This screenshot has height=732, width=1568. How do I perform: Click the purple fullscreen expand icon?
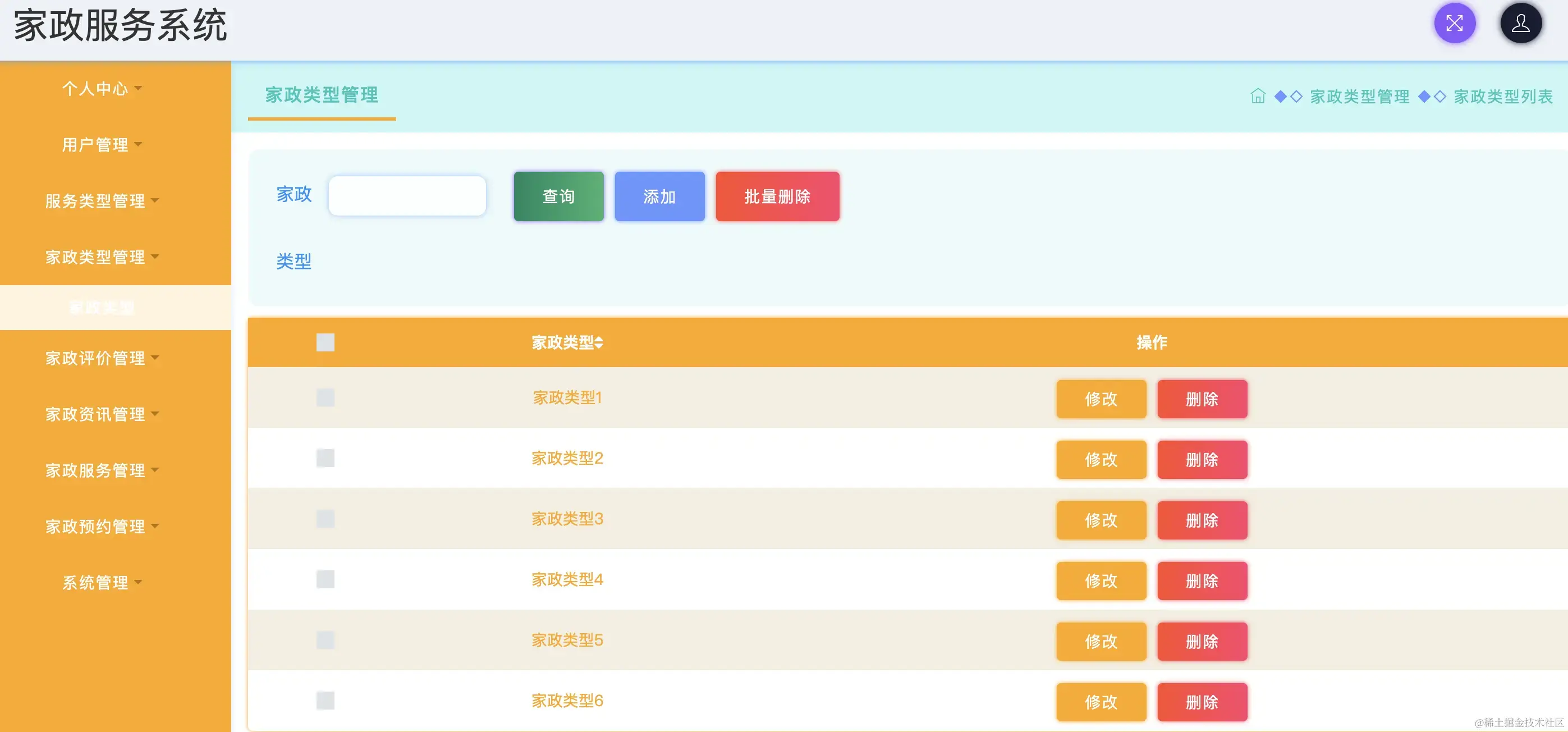[1454, 24]
